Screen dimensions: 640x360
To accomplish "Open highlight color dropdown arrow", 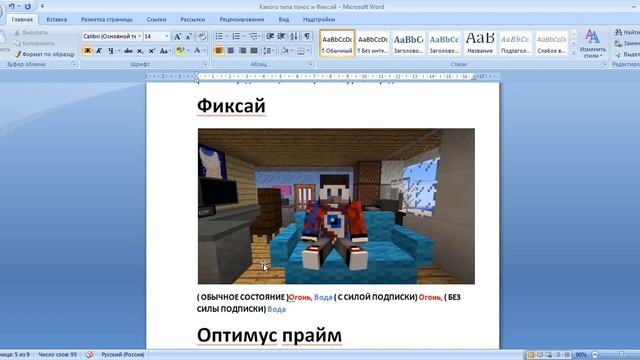I will pyautogui.click(x=188, y=51).
